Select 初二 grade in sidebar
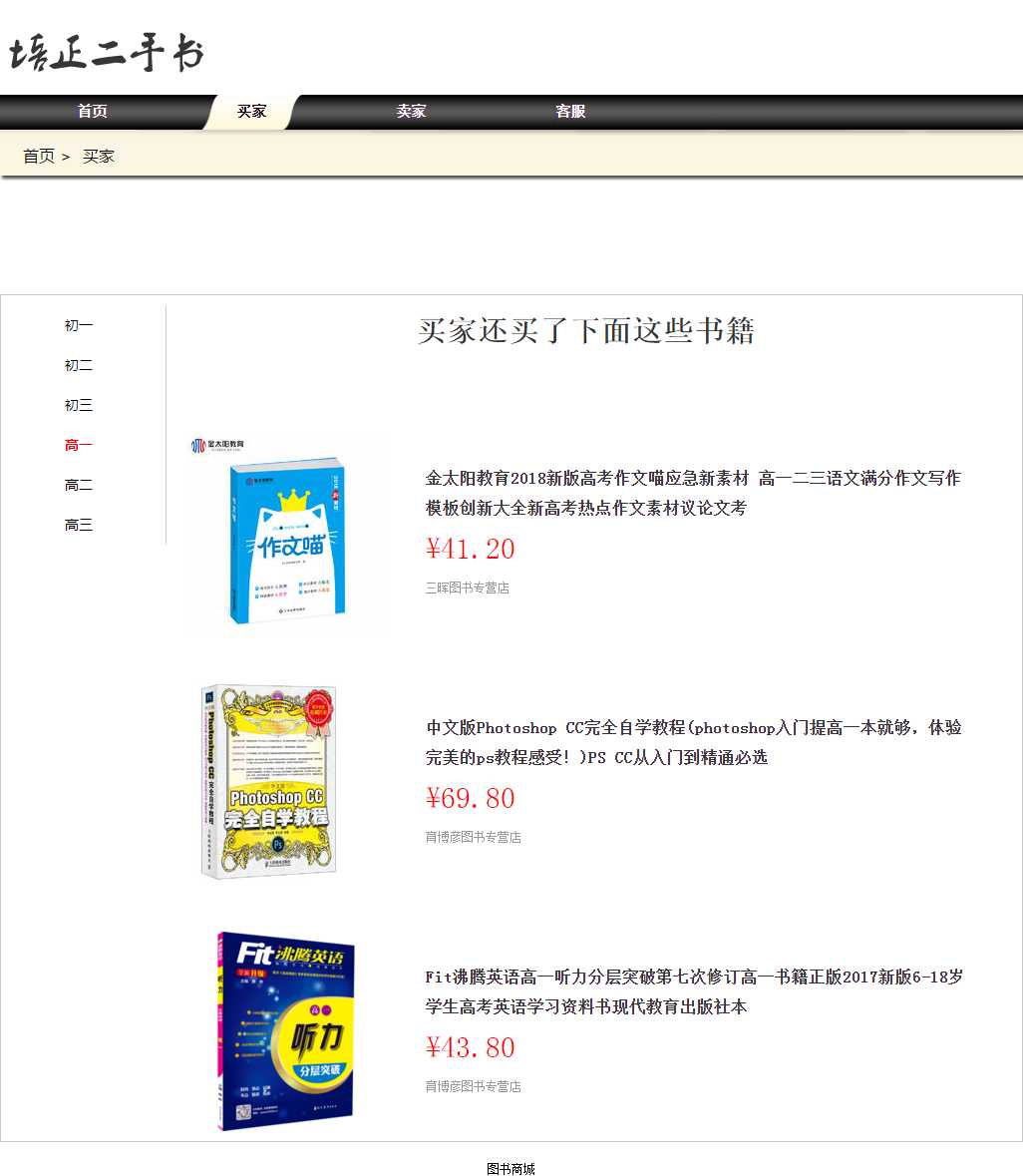 coord(79,366)
